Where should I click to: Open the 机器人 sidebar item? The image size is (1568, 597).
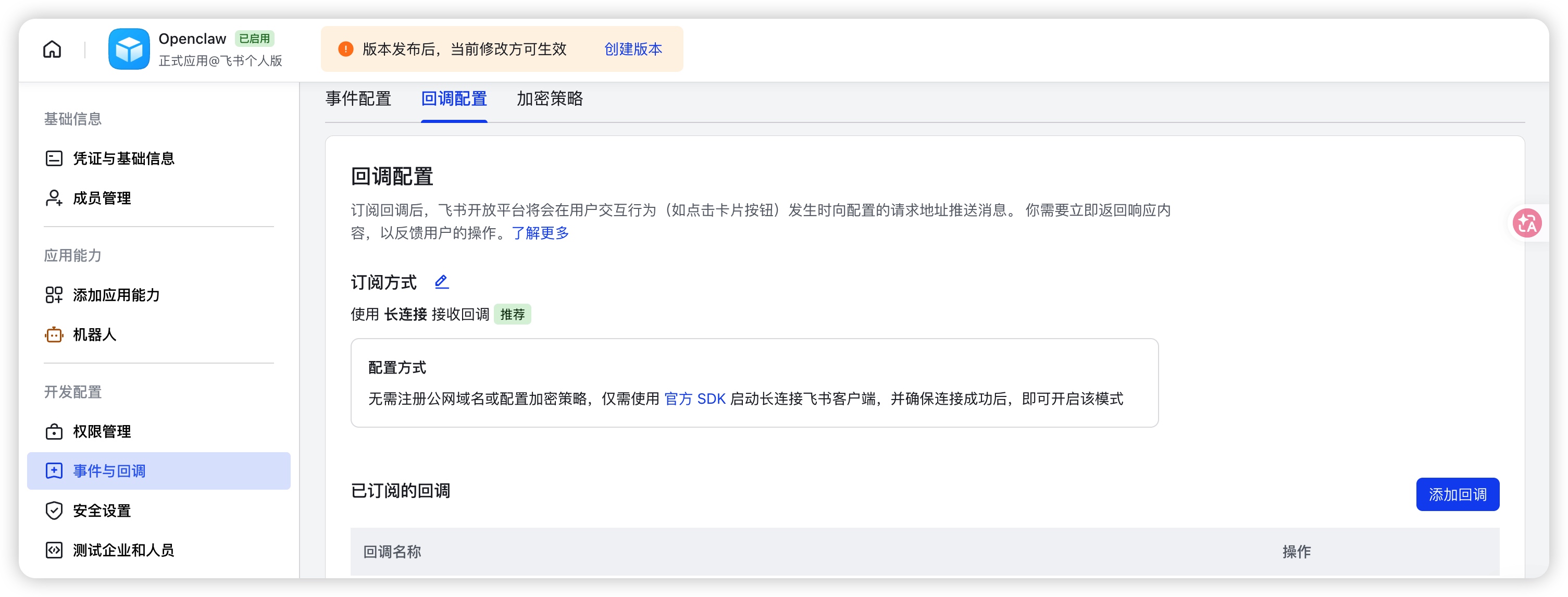94,335
